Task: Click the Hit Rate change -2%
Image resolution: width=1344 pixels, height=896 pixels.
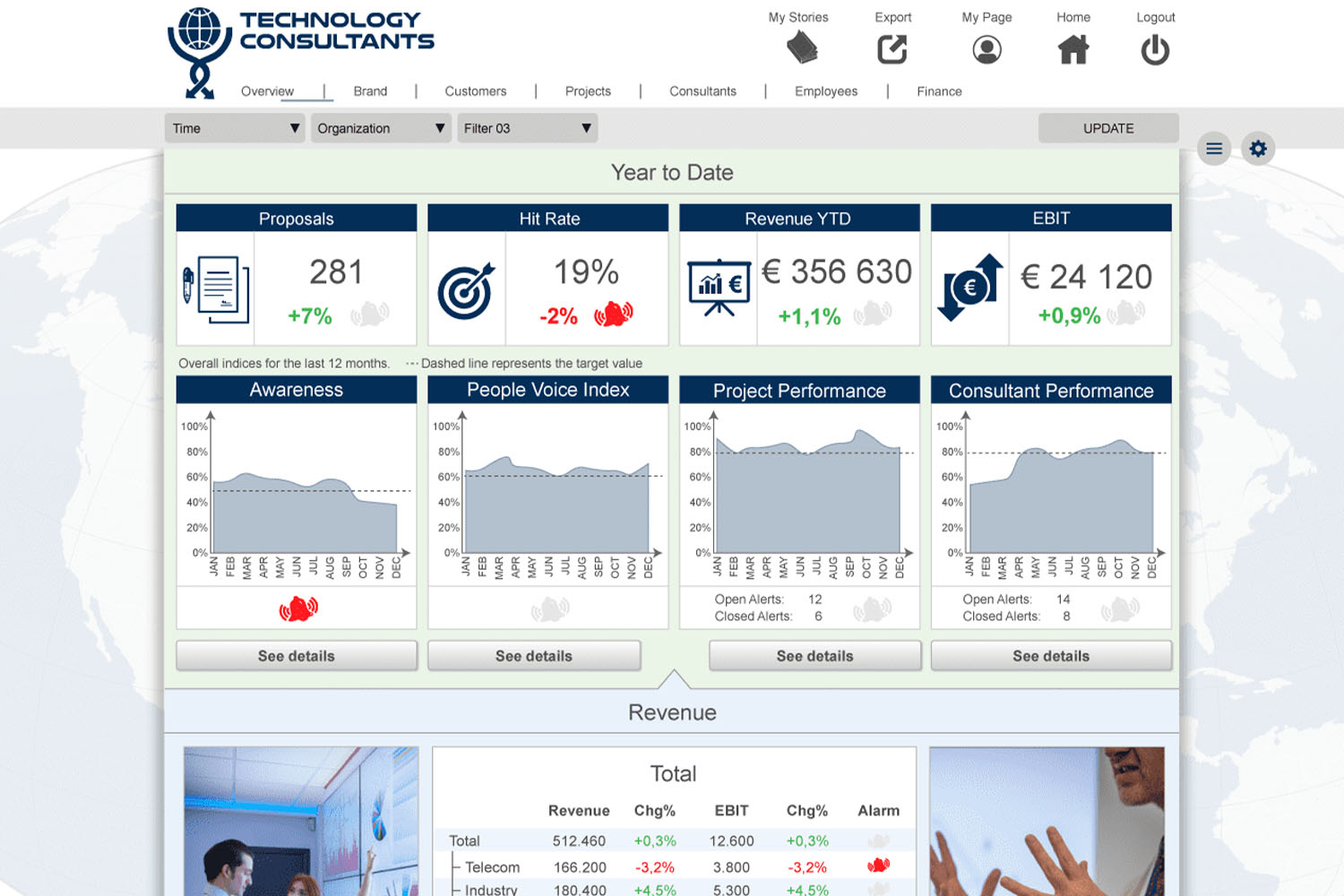Action: tap(558, 316)
